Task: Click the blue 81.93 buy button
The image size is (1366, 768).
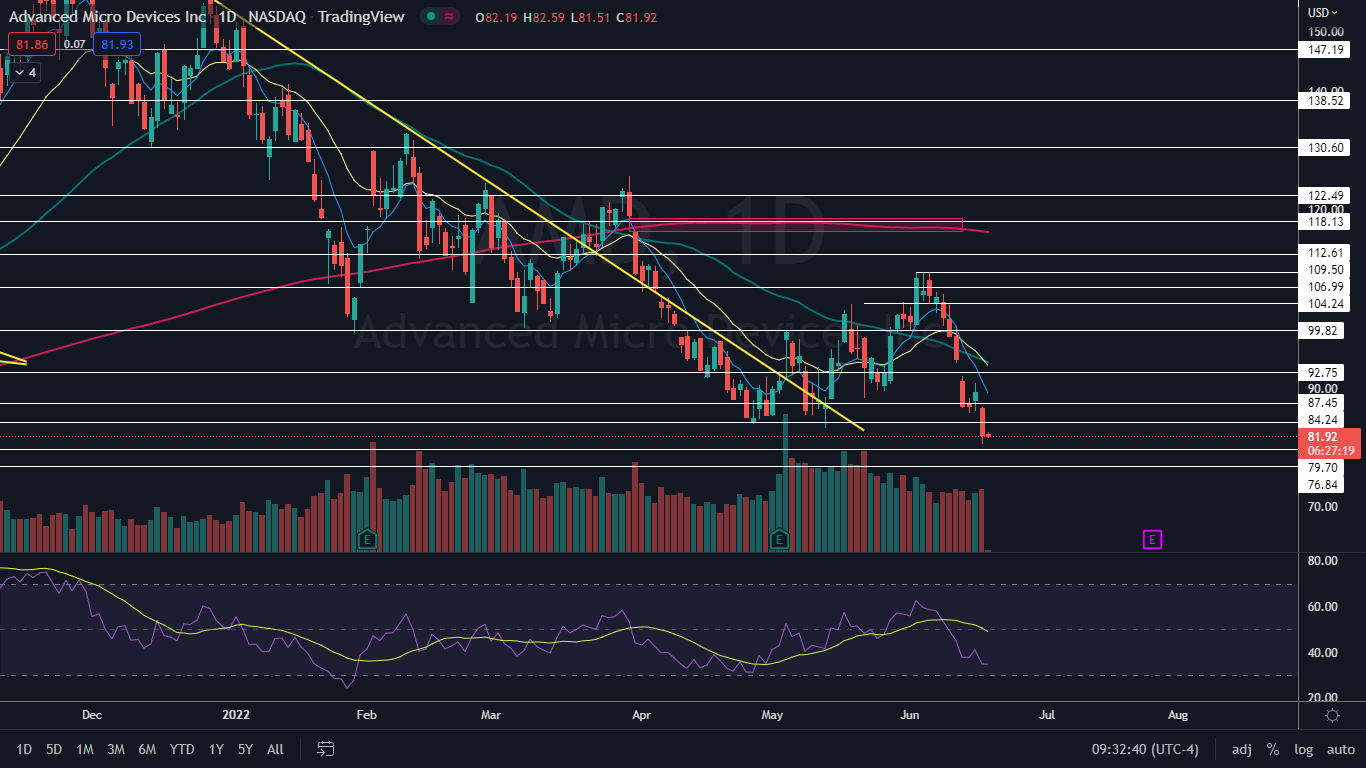Action: click(x=117, y=44)
